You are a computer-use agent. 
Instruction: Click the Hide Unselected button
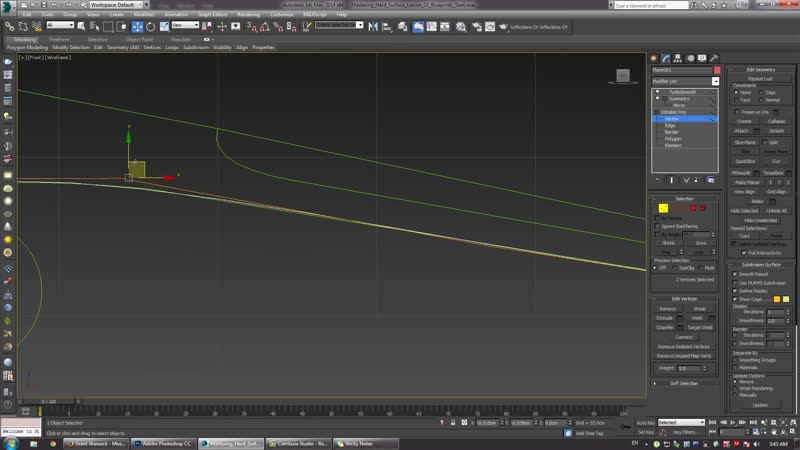760,220
